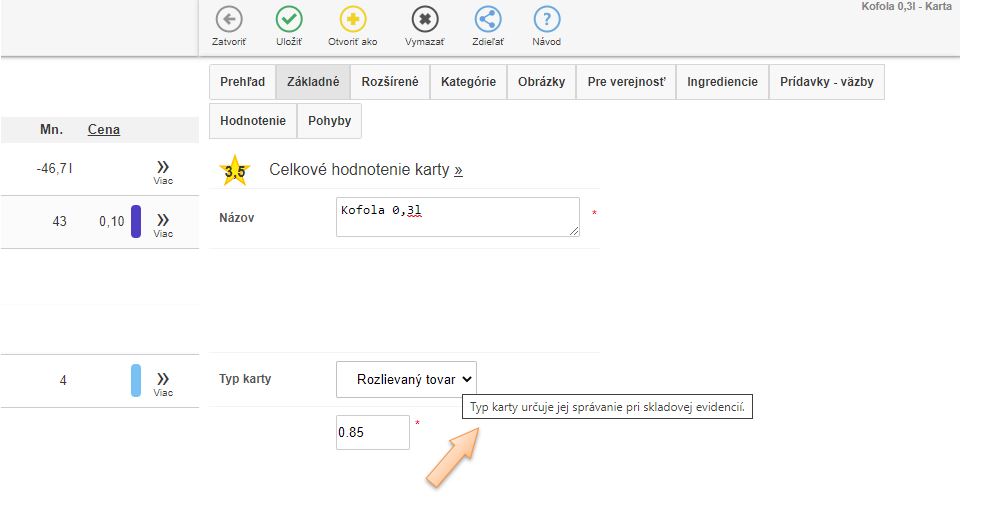The height and width of the screenshot is (509, 1001).
Task: Select the Pohyby tab
Action: (329, 121)
